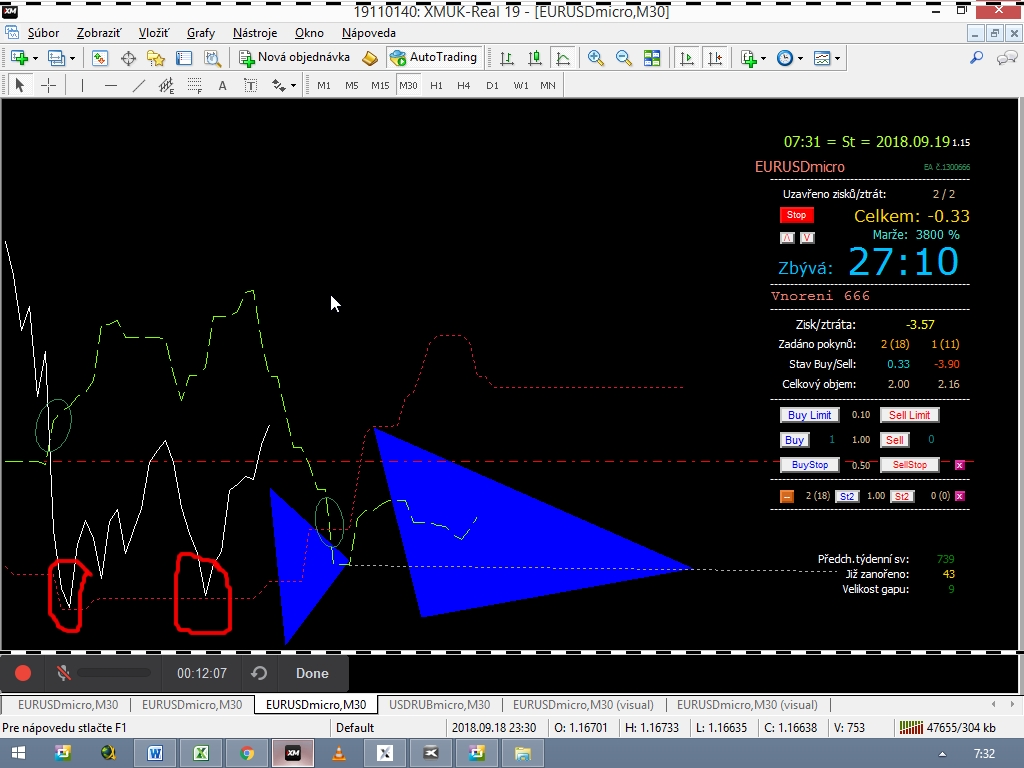Switch chart to candlestick mode

pyautogui.click(x=535, y=58)
